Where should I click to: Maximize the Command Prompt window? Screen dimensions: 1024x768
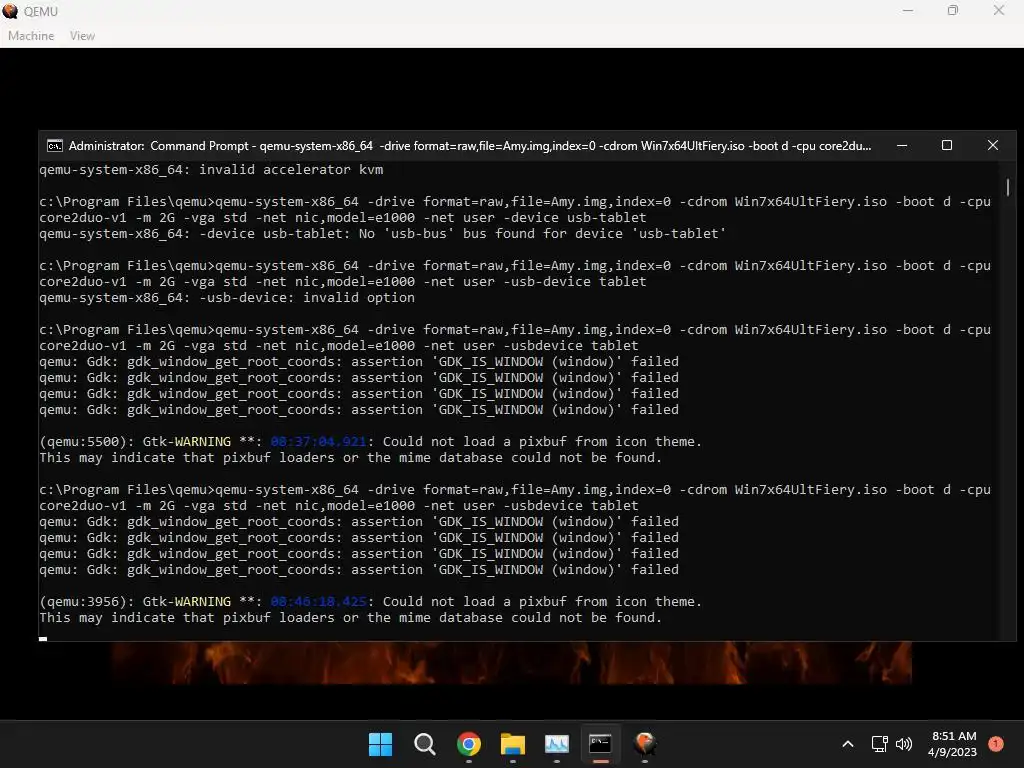946,146
